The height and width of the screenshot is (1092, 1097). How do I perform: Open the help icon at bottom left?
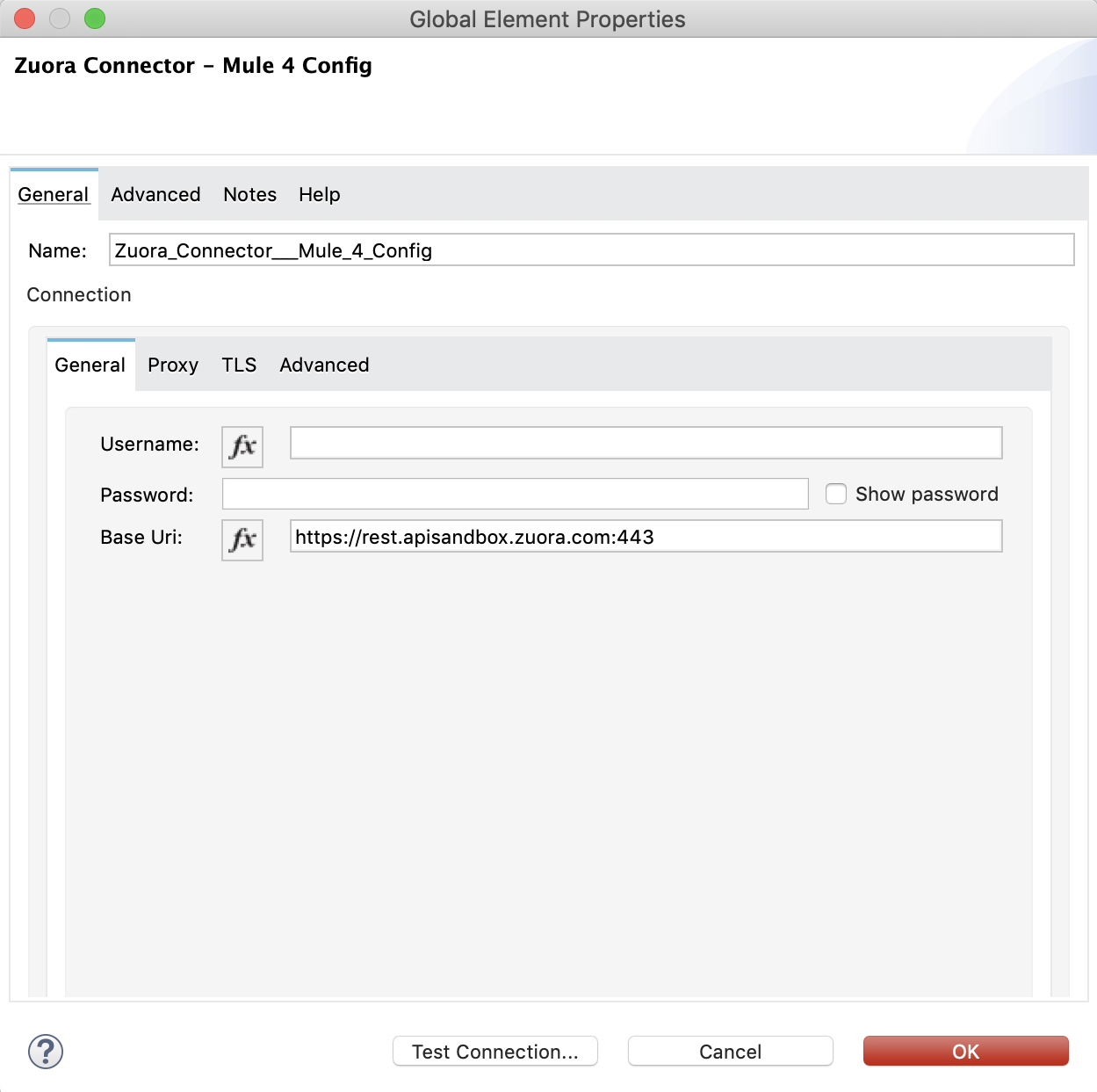coord(45,1051)
